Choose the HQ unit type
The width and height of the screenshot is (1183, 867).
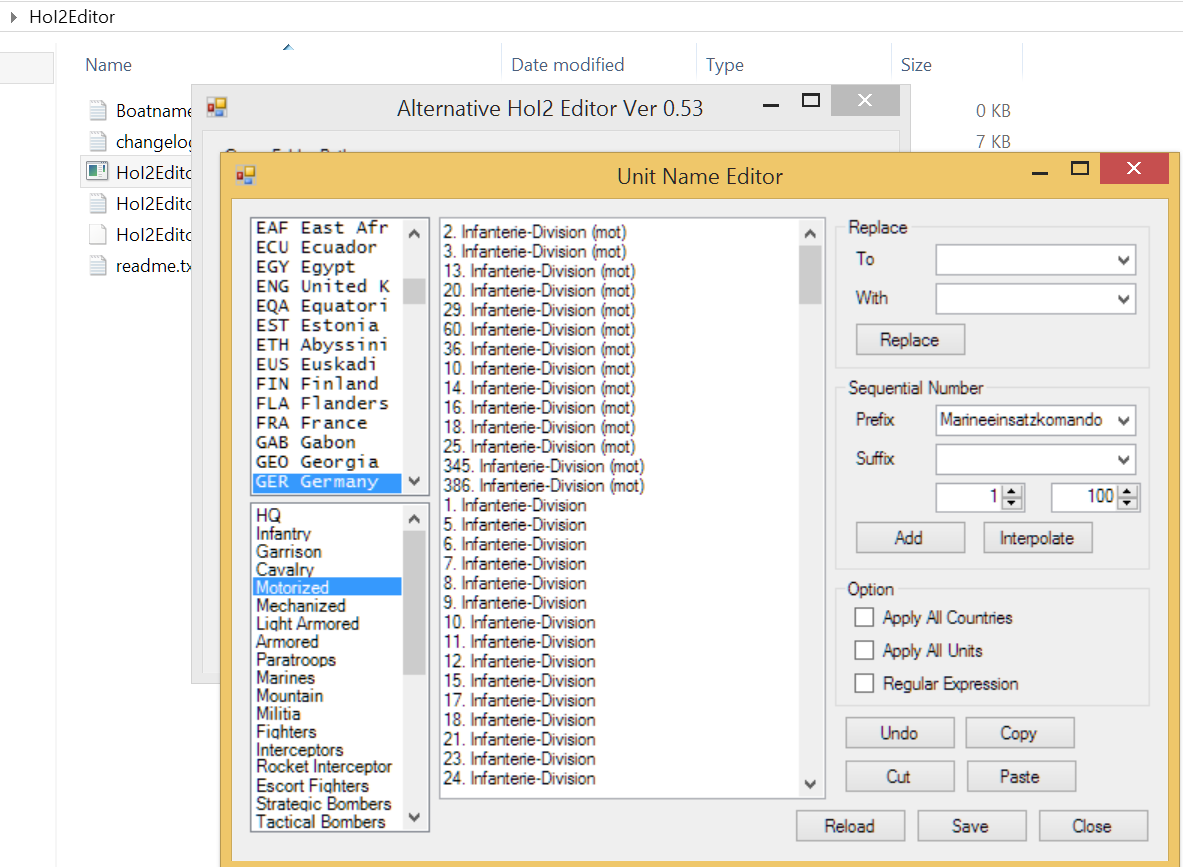tap(327, 515)
